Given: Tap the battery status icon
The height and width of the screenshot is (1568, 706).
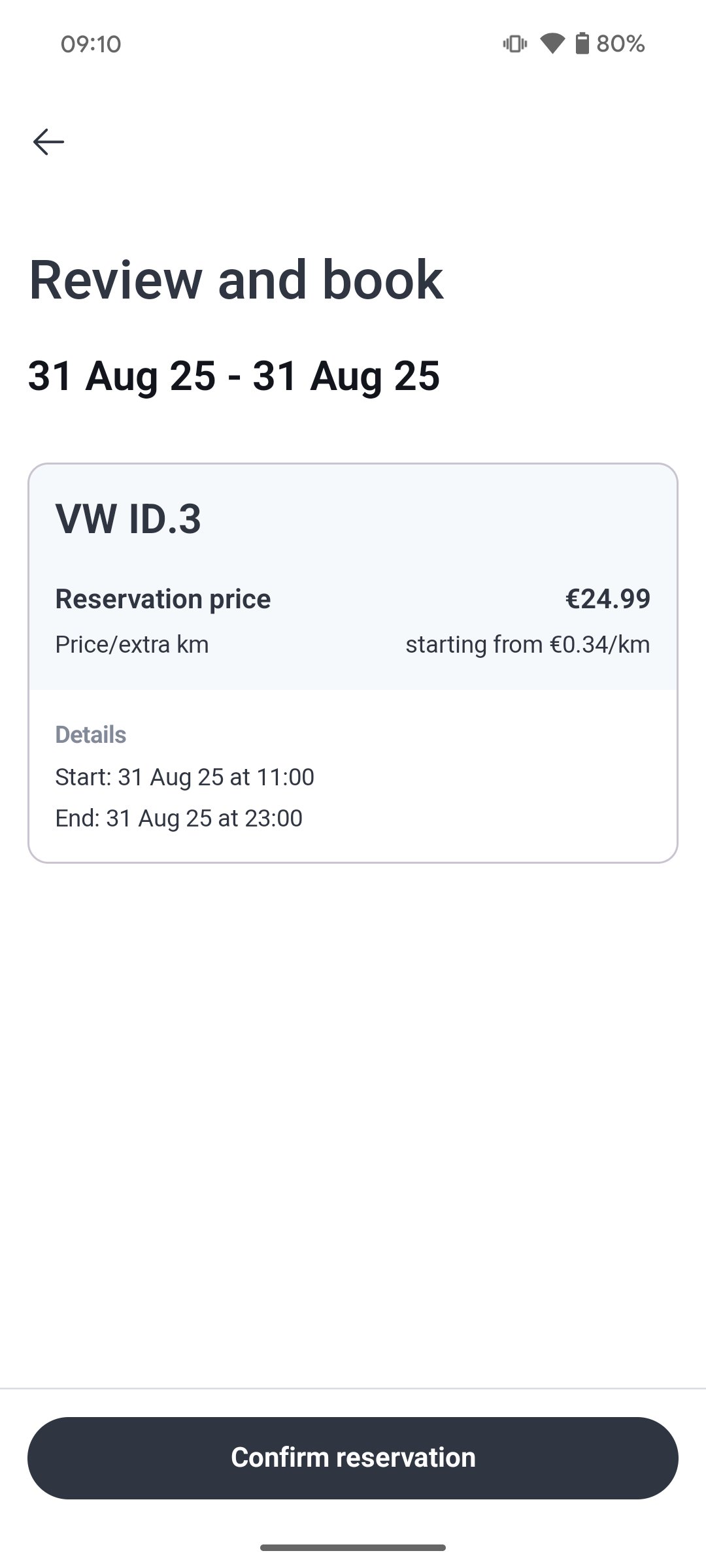Looking at the screenshot, I should pos(582,44).
